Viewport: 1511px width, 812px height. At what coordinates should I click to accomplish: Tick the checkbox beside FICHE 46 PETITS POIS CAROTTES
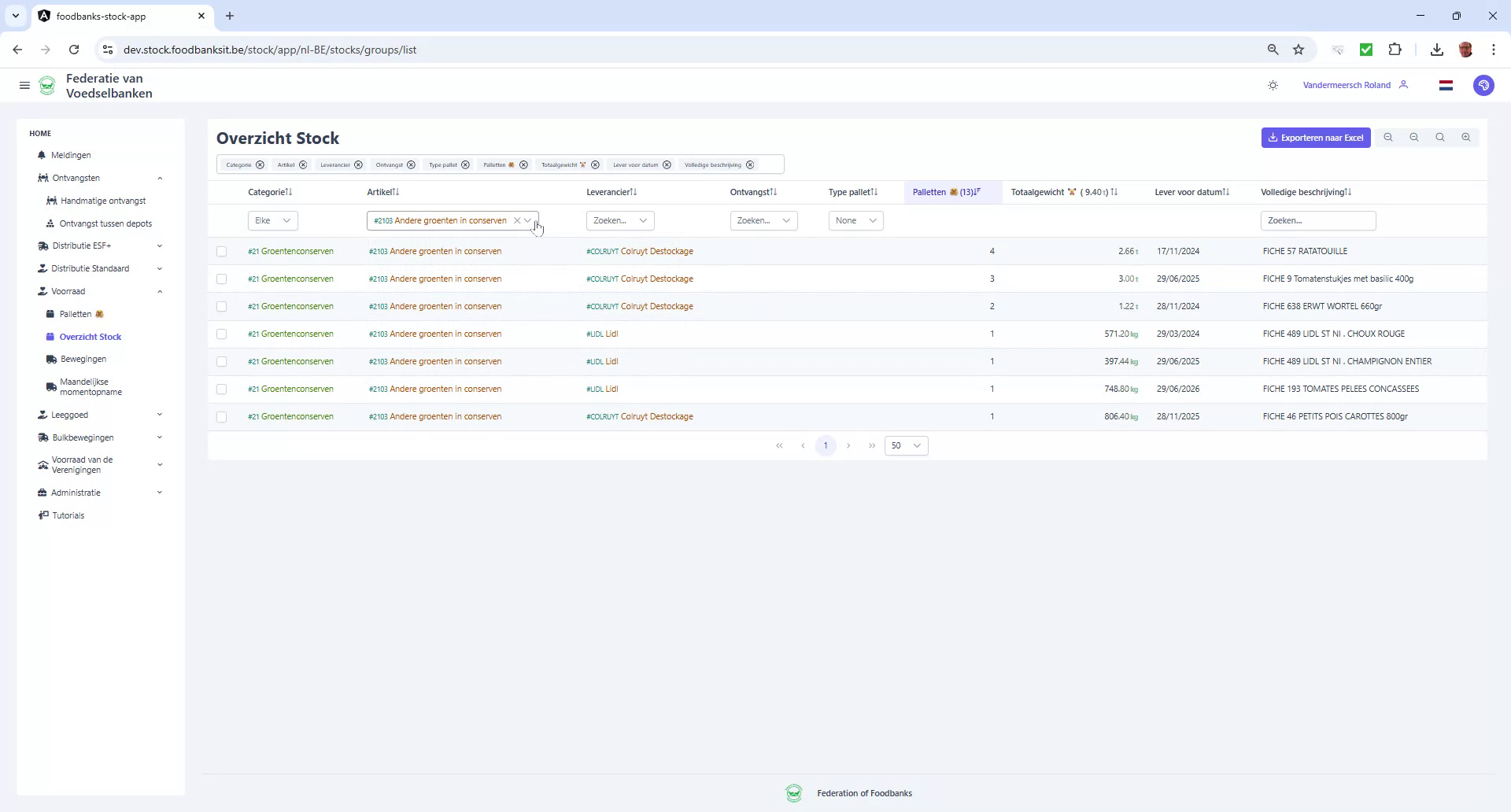coord(222,417)
